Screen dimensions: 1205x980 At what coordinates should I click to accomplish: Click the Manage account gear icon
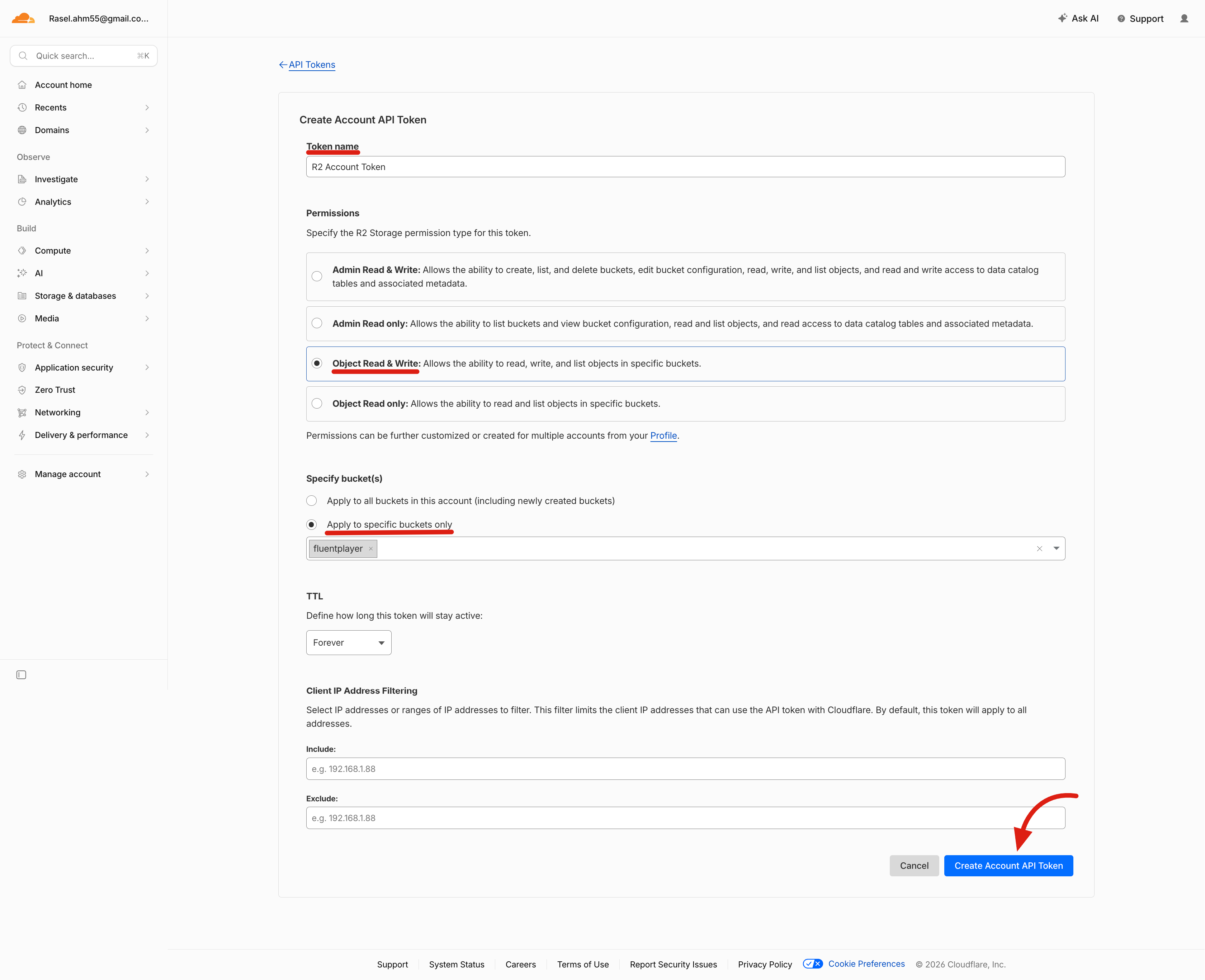click(x=22, y=474)
